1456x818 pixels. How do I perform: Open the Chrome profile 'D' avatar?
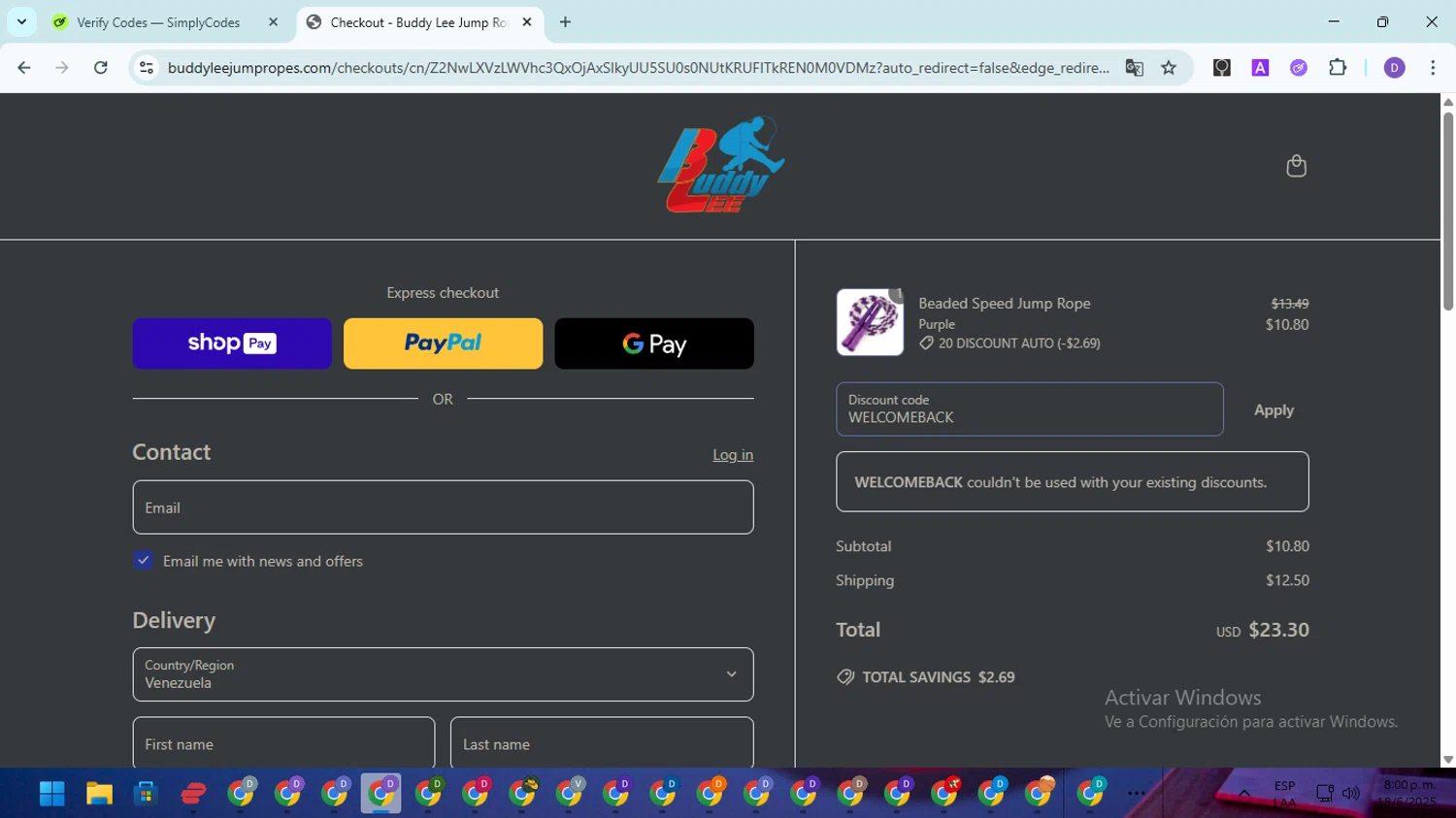[x=1395, y=68]
